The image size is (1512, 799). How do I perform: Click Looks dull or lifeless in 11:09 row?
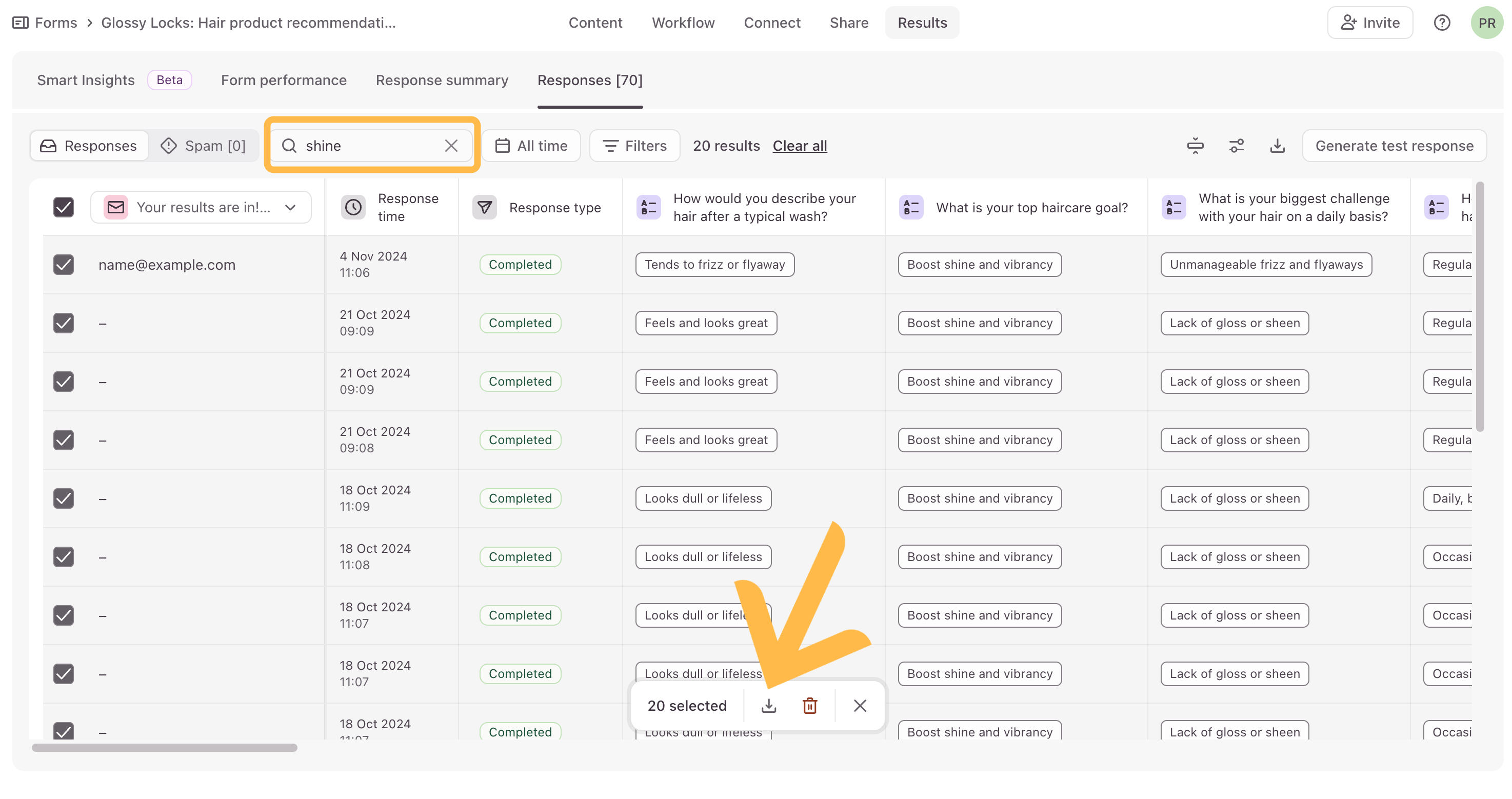pyautogui.click(x=703, y=498)
